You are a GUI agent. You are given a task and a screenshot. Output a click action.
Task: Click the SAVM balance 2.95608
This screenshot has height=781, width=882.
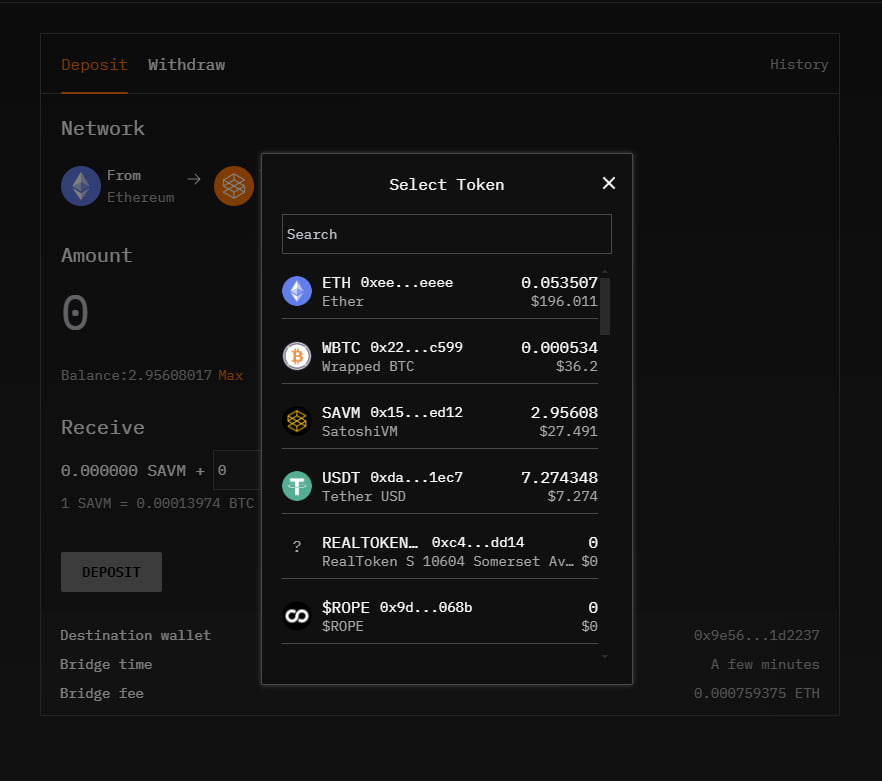564,412
